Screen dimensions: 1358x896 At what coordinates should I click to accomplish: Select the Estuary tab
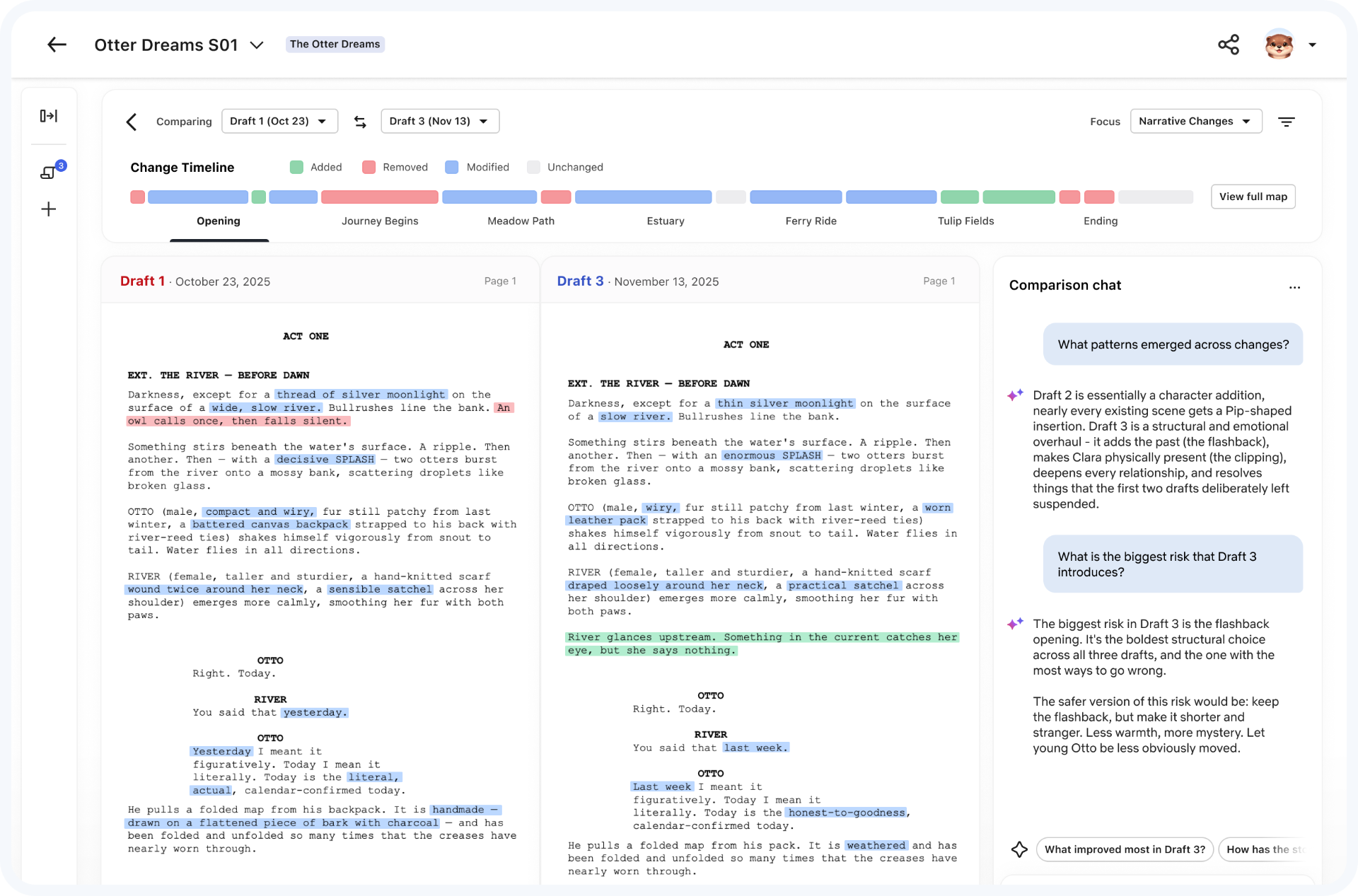click(x=666, y=221)
